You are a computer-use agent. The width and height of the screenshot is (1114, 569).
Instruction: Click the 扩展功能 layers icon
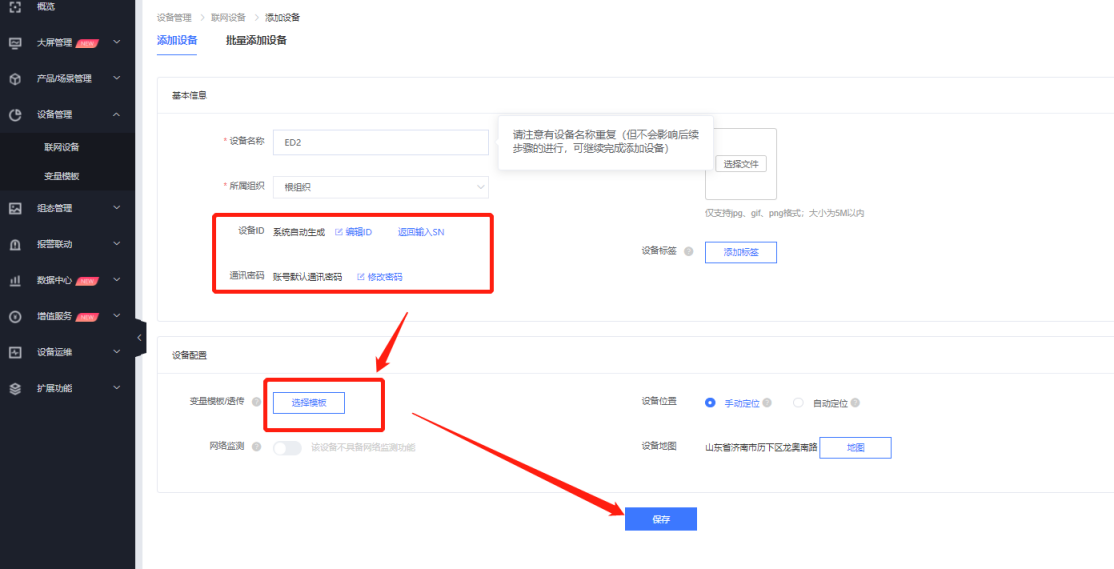[x=15, y=388]
